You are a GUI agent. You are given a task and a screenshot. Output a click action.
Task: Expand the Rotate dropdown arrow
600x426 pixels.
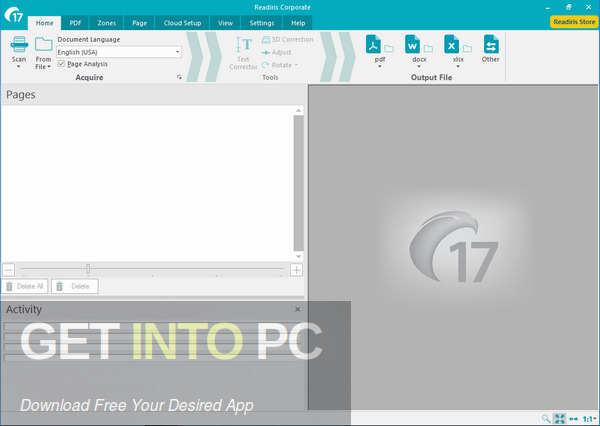[296, 65]
